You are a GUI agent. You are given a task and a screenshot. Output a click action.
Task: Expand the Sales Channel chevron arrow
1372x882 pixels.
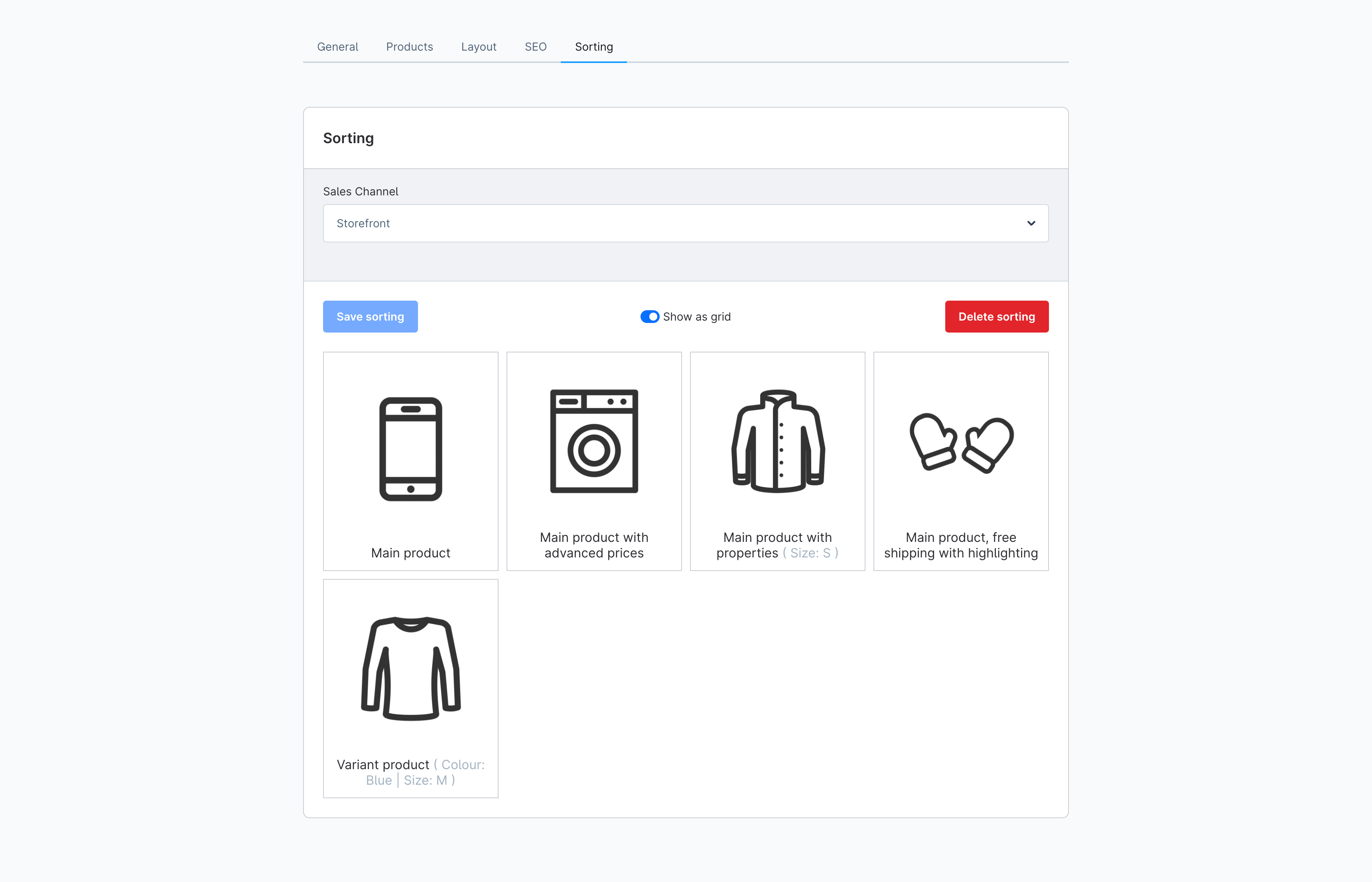1031,223
